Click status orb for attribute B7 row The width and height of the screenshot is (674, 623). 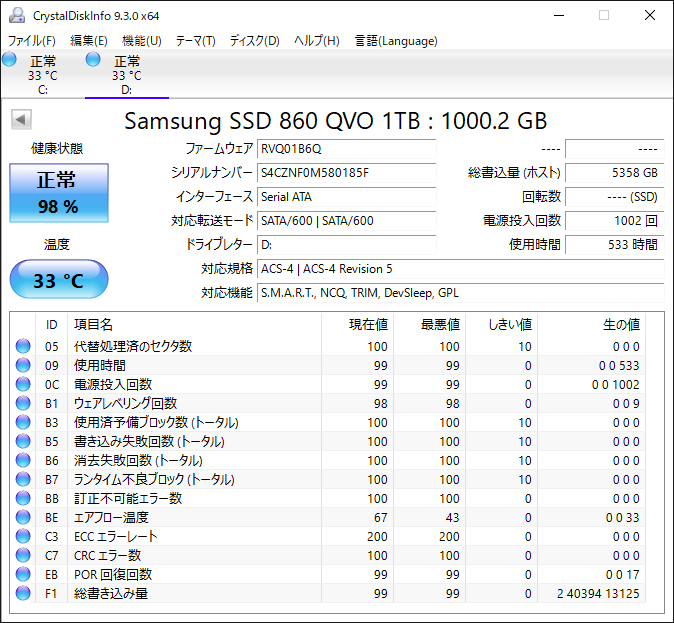23,479
